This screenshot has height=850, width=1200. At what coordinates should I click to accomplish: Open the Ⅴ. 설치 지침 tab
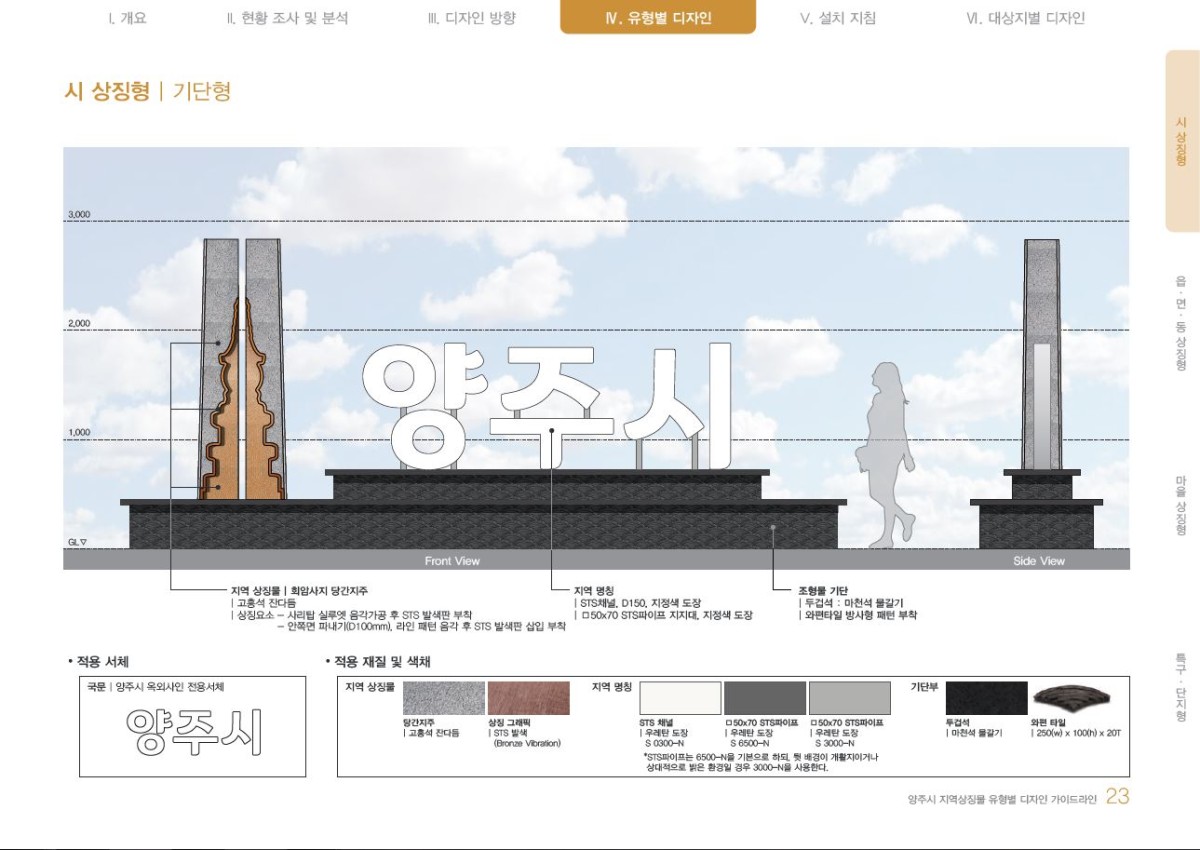[x=840, y=18]
